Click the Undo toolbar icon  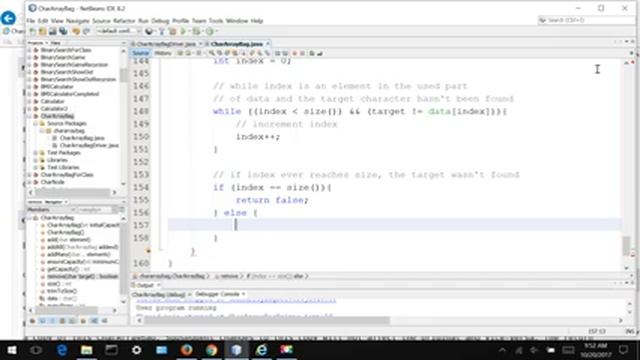pos(76,31)
